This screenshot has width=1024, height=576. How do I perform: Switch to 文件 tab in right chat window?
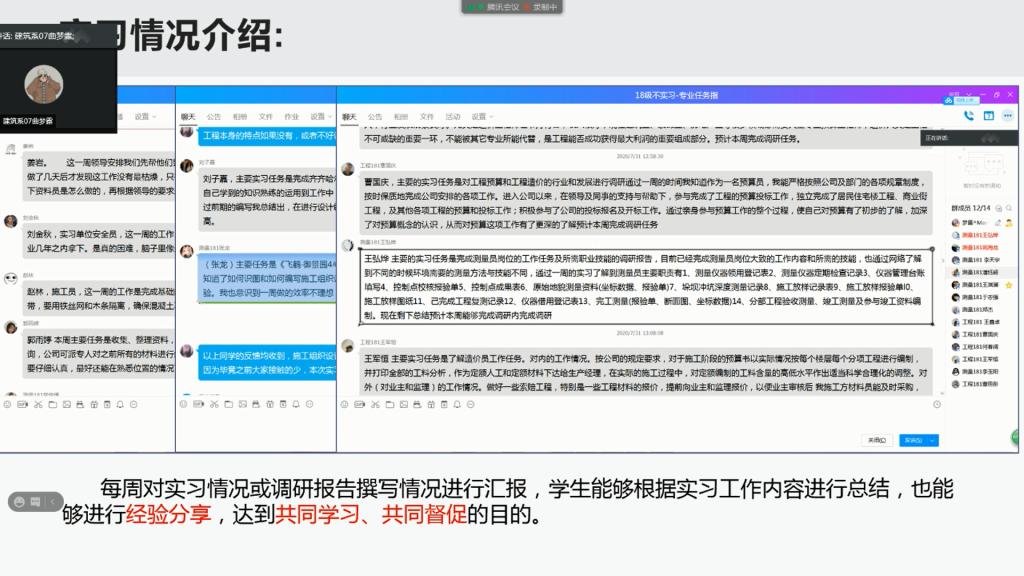(x=427, y=116)
